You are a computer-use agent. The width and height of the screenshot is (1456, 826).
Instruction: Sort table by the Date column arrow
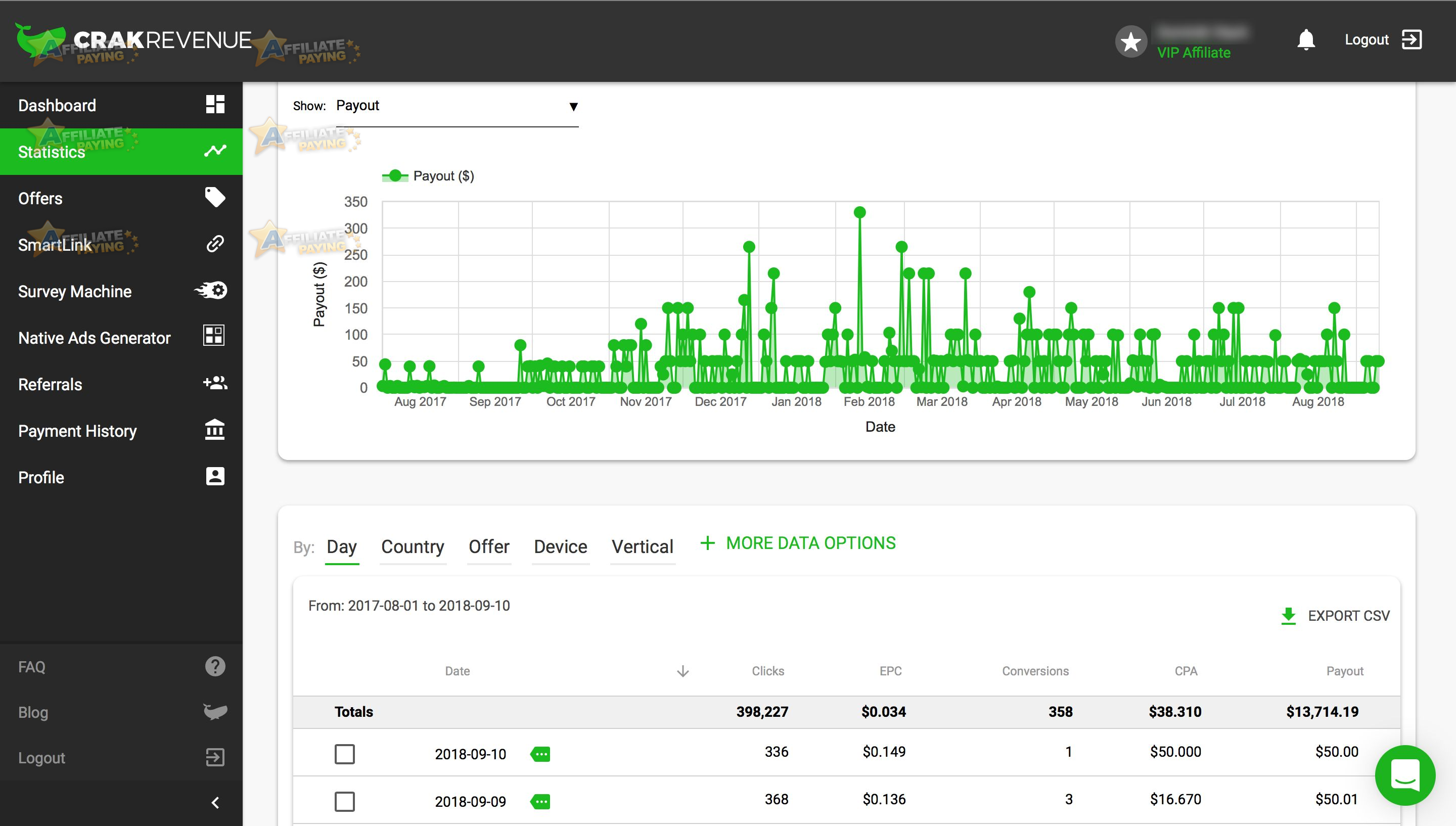[x=683, y=671]
